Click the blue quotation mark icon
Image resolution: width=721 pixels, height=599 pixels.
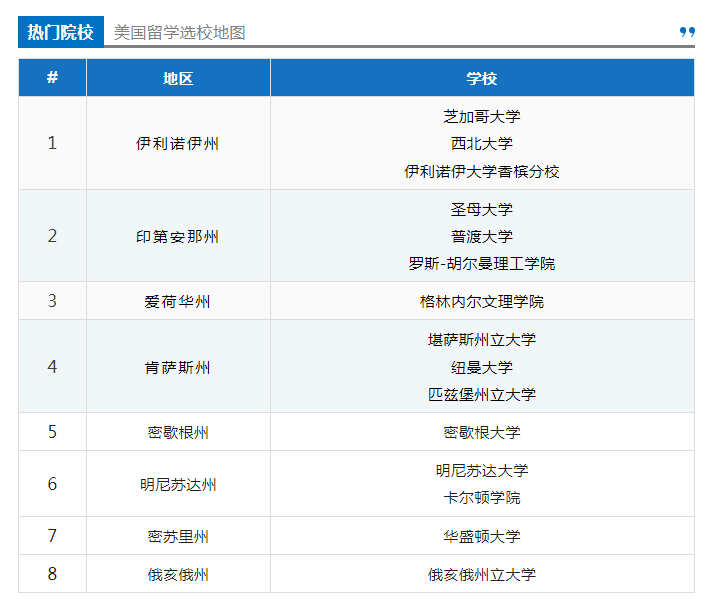click(x=687, y=32)
